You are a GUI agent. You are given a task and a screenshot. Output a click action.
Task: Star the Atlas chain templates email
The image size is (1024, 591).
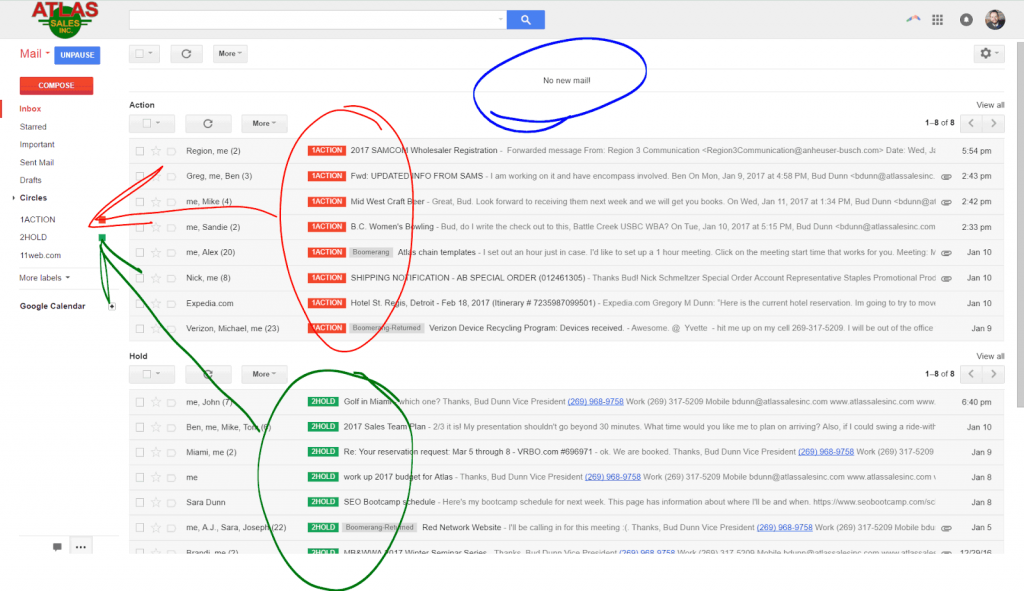(155, 253)
